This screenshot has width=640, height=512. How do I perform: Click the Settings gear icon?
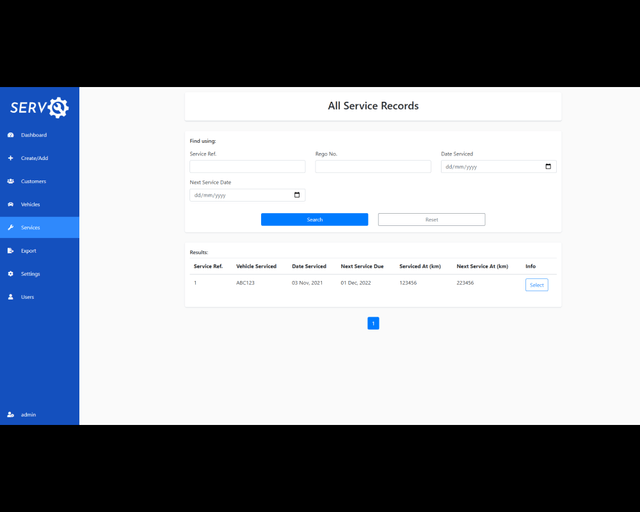coord(10,274)
